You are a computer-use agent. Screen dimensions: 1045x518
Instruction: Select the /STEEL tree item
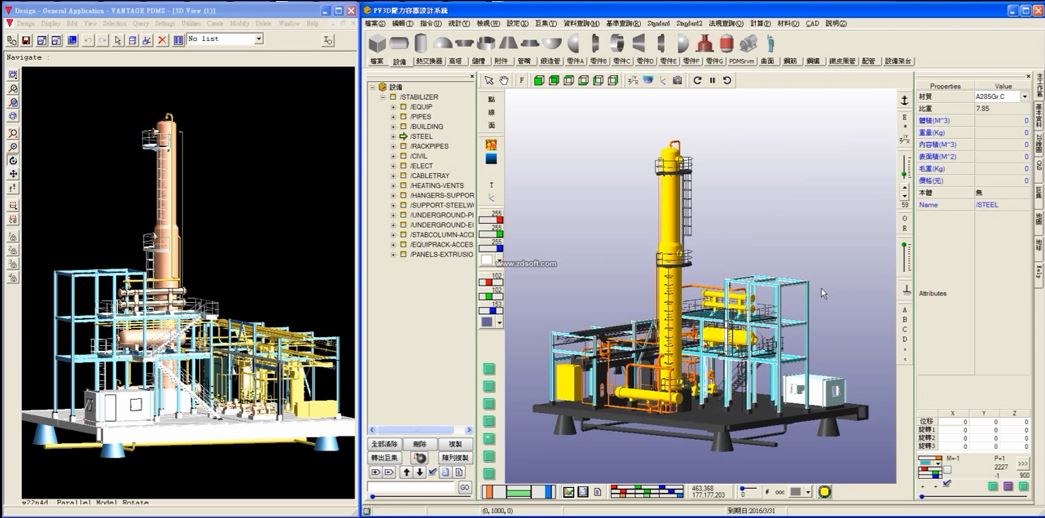421,136
